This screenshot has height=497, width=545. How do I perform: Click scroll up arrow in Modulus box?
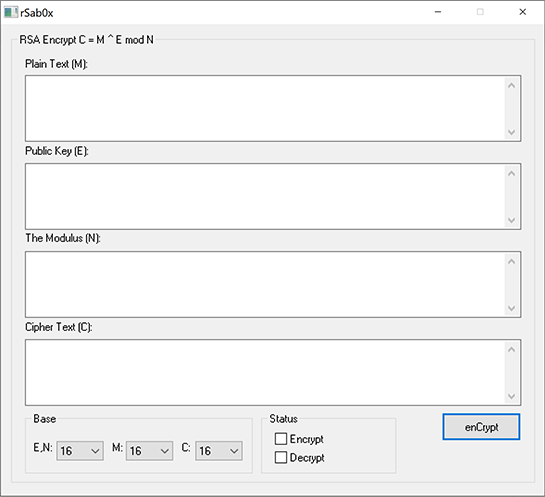click(x=511, y=262)
